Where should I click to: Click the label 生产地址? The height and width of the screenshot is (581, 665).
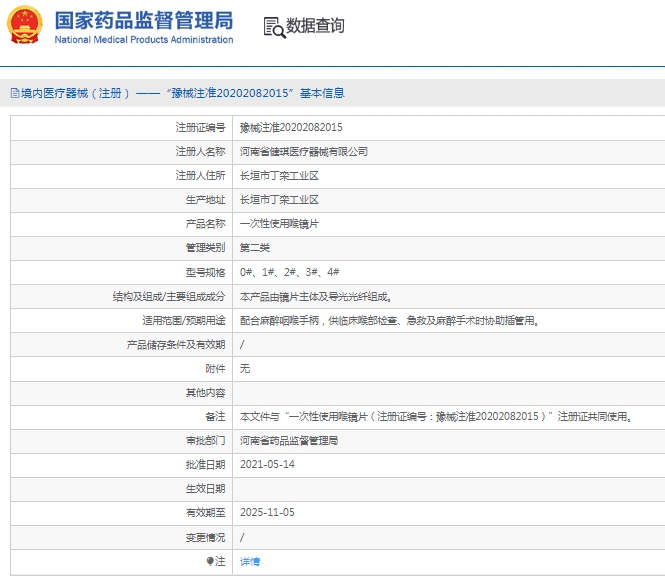tap(206, 200)
